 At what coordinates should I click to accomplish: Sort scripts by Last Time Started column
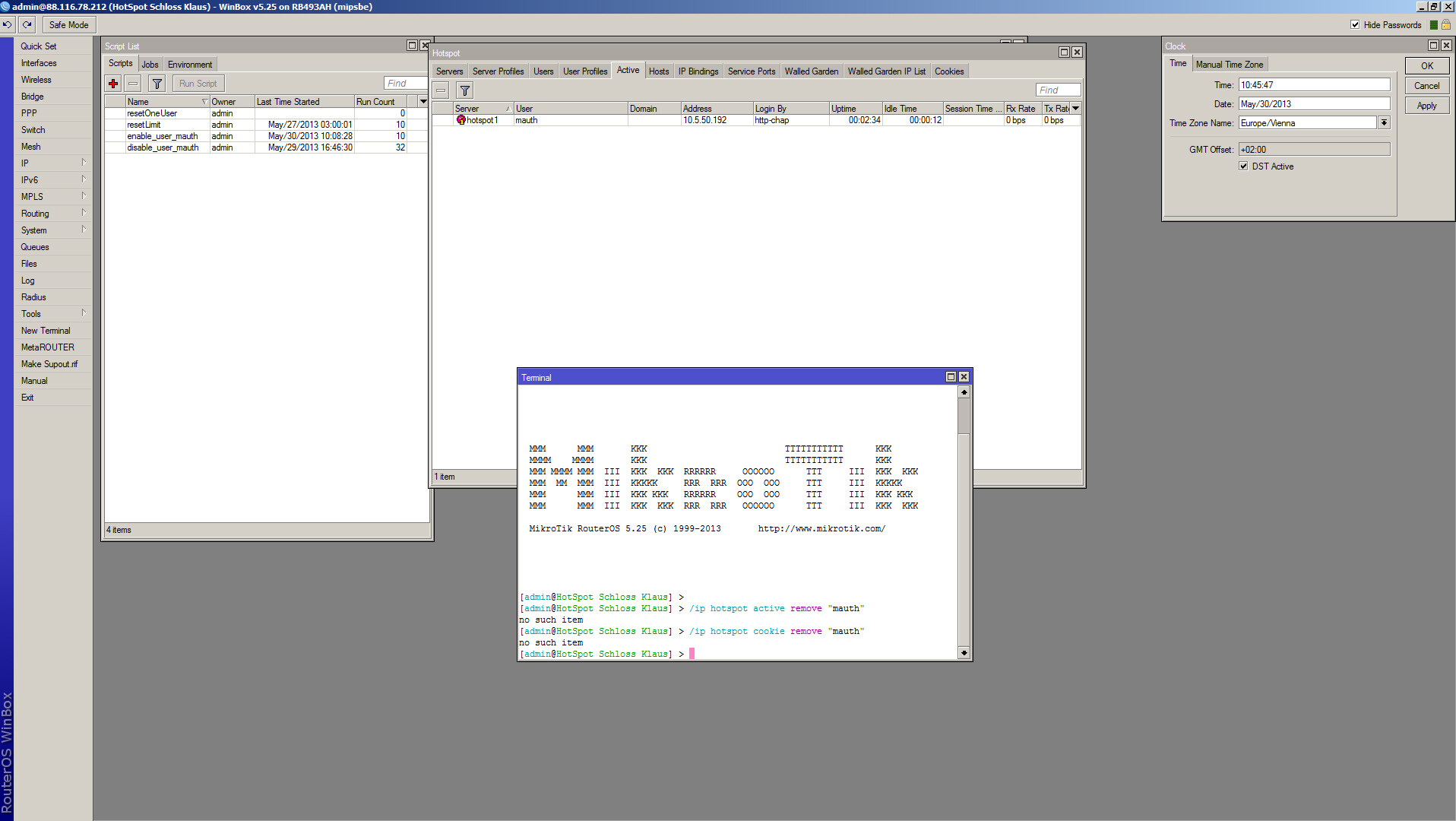[305, 102]
